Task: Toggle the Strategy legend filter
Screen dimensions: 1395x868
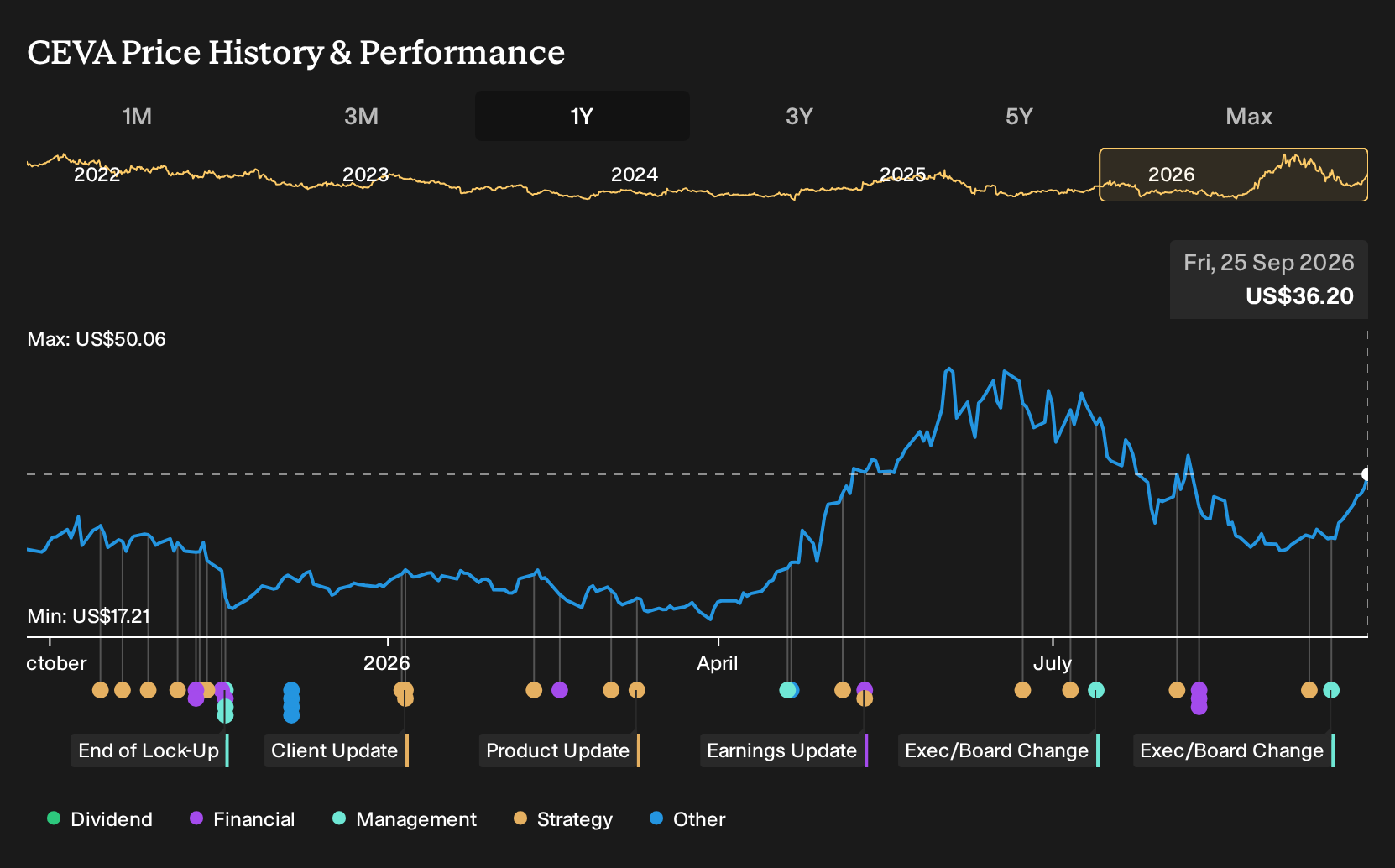Action: click(563, 819)
